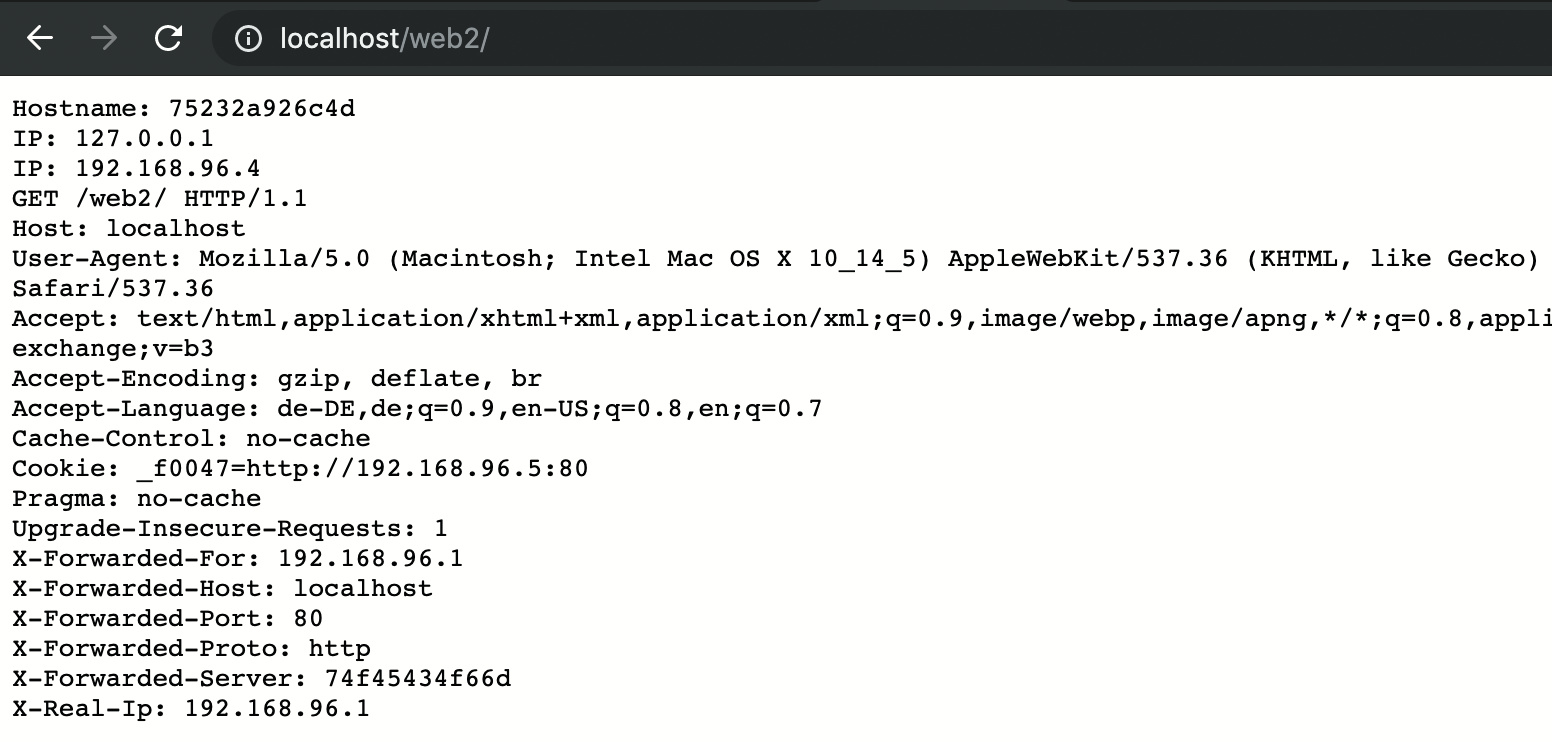The image size is (1552, 742).
Task: Click the Host: localhost line
Action: click(129, 228)
